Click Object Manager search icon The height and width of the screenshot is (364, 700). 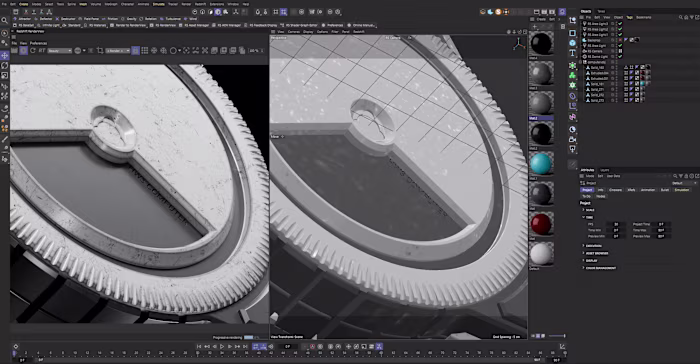(x=680, y=17)
